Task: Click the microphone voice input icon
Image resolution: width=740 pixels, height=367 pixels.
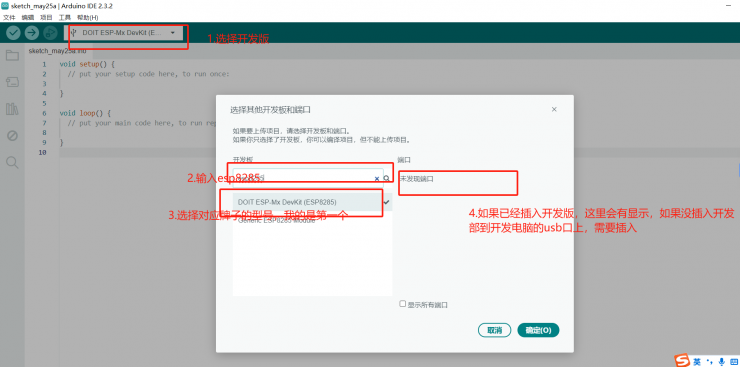Action: [x=721, y=361]
